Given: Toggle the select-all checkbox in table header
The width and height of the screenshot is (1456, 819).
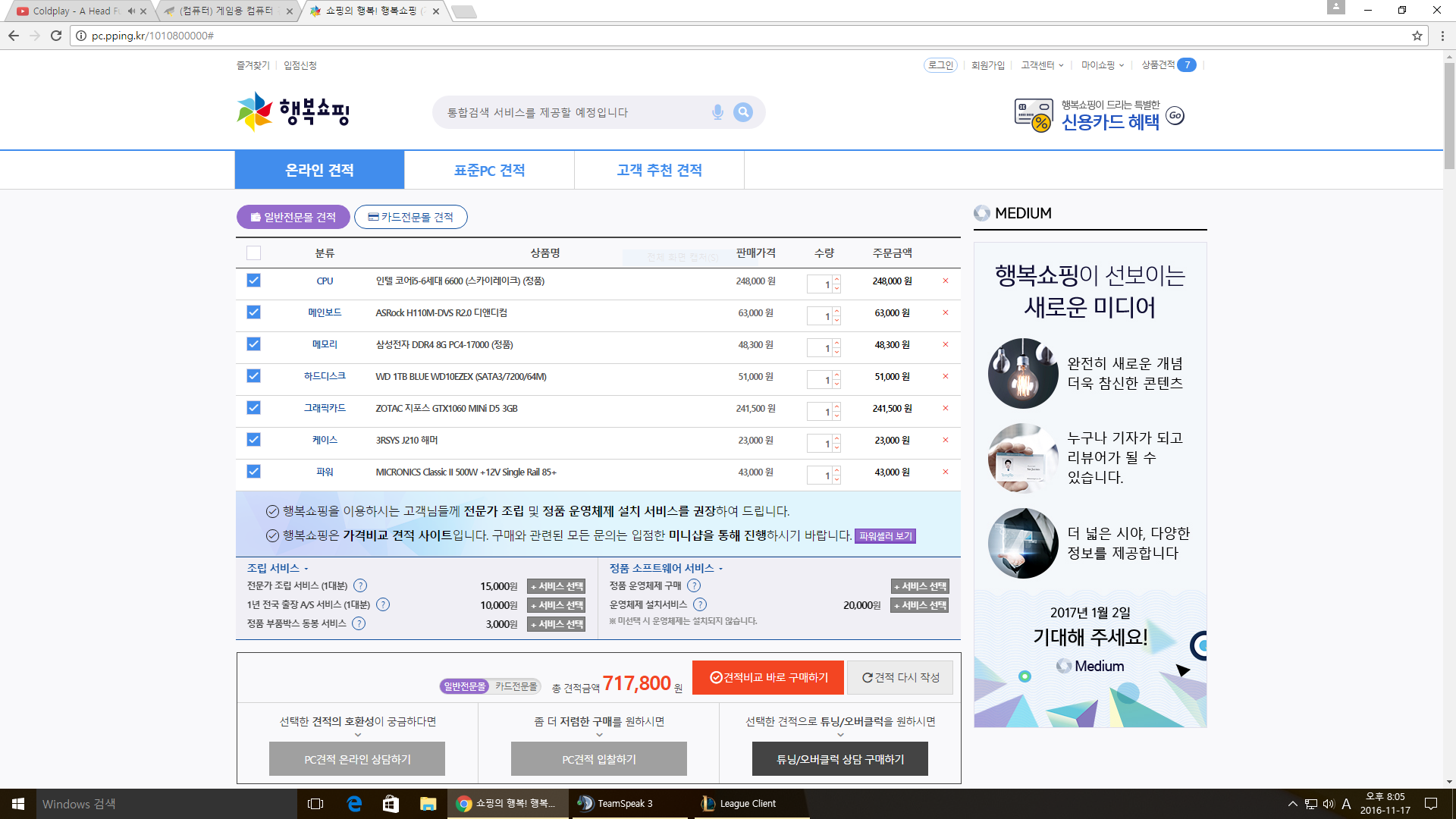Looking at the screenshot, I should pos(253,253).
